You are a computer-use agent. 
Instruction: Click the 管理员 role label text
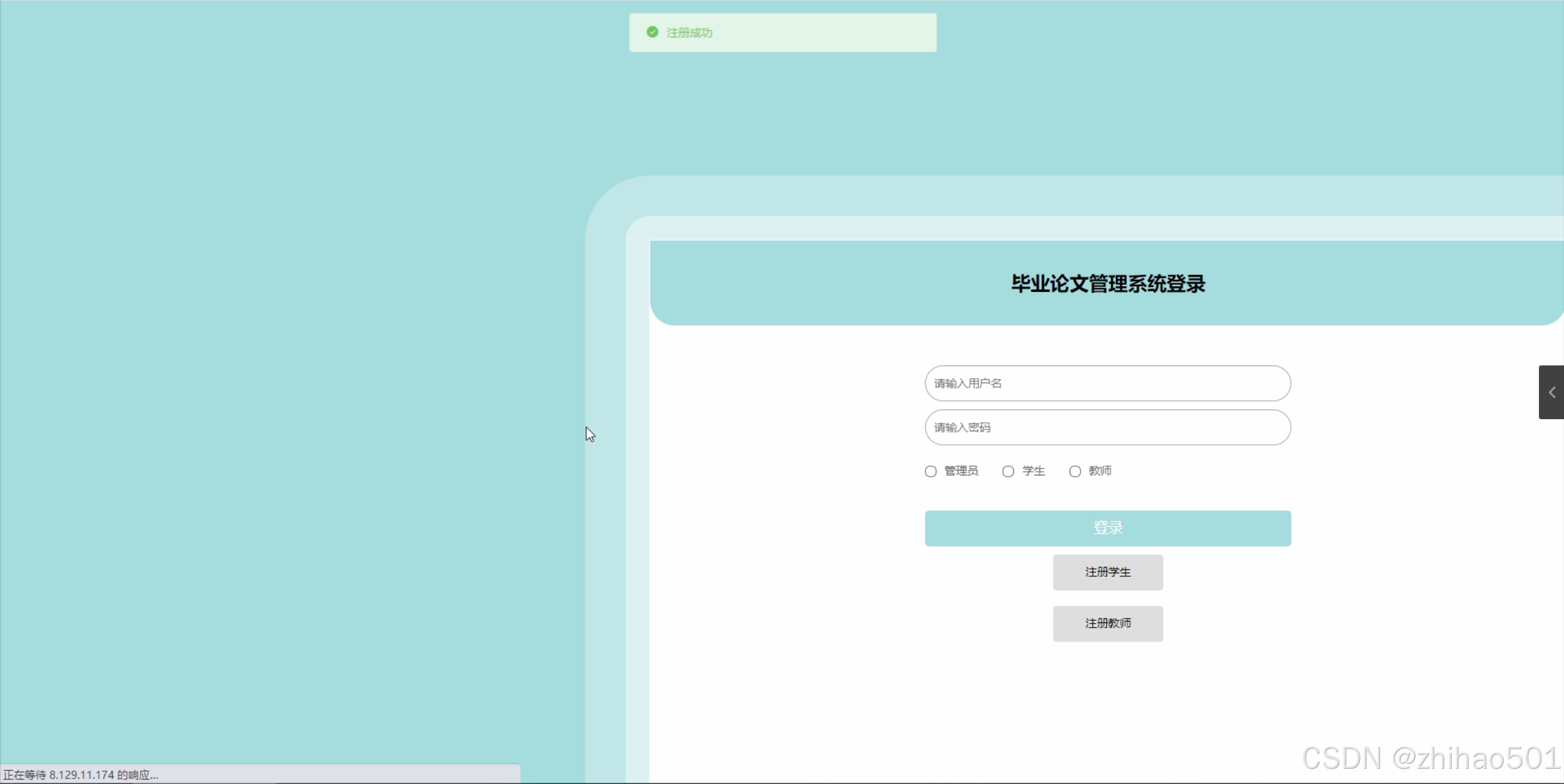click(961, 471)
